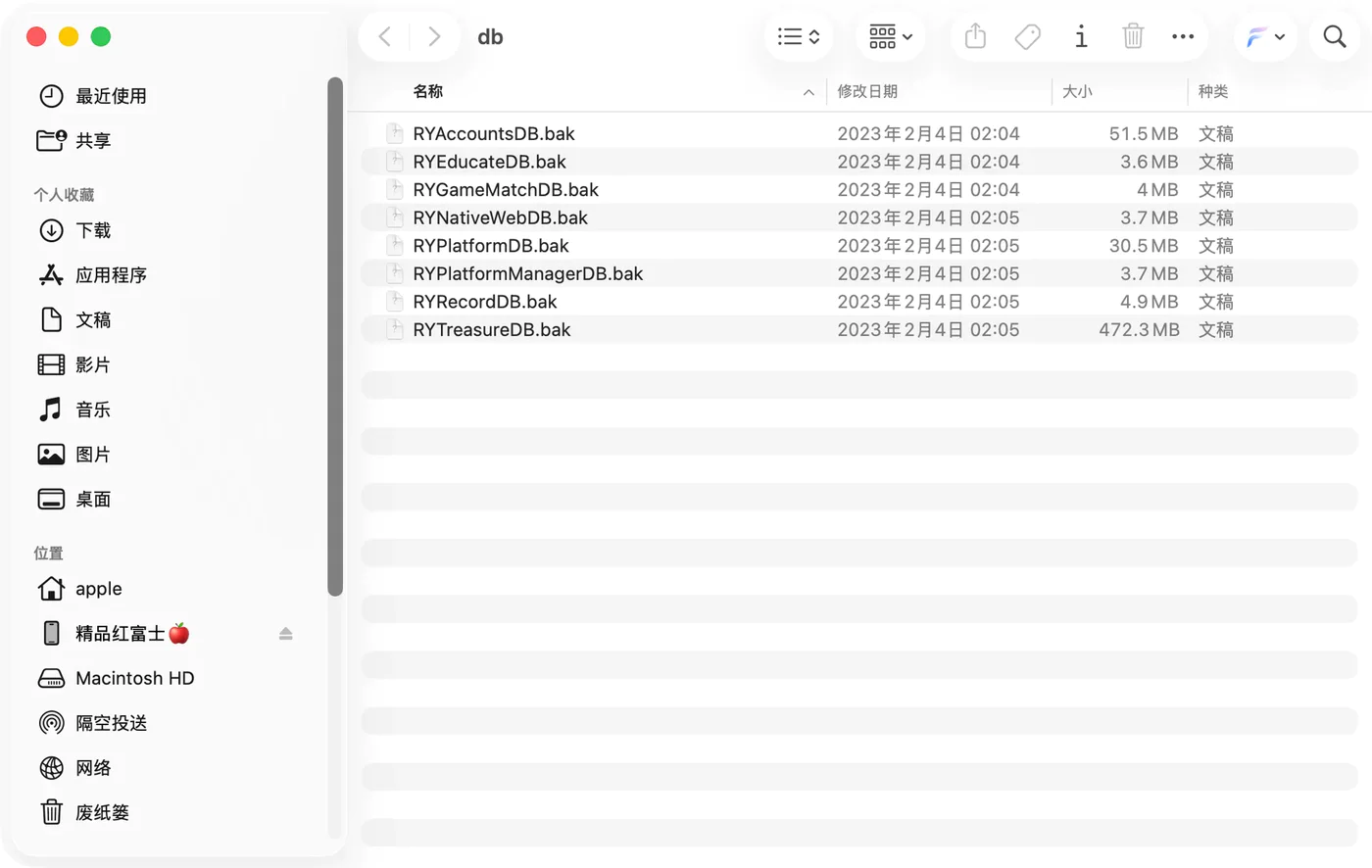Open the list view switcher

(x=799, y=37)
